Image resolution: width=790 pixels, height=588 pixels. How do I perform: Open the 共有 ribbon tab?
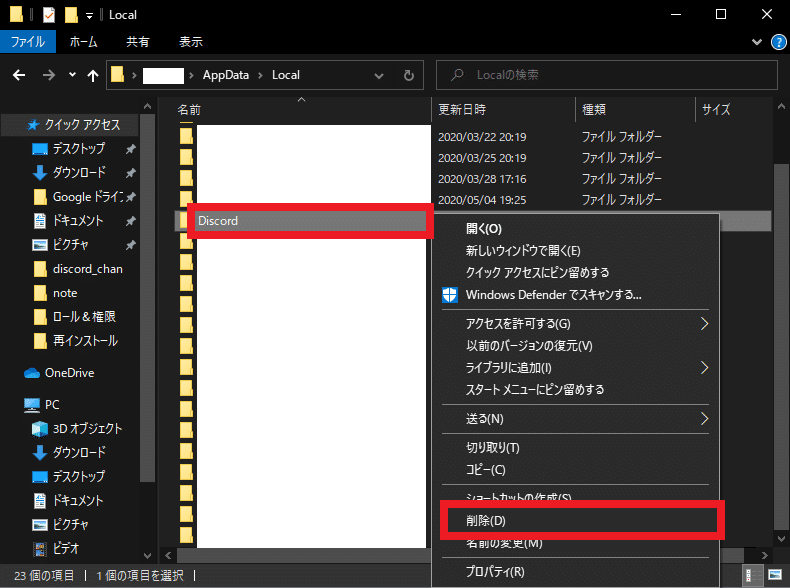click(138, 42)
